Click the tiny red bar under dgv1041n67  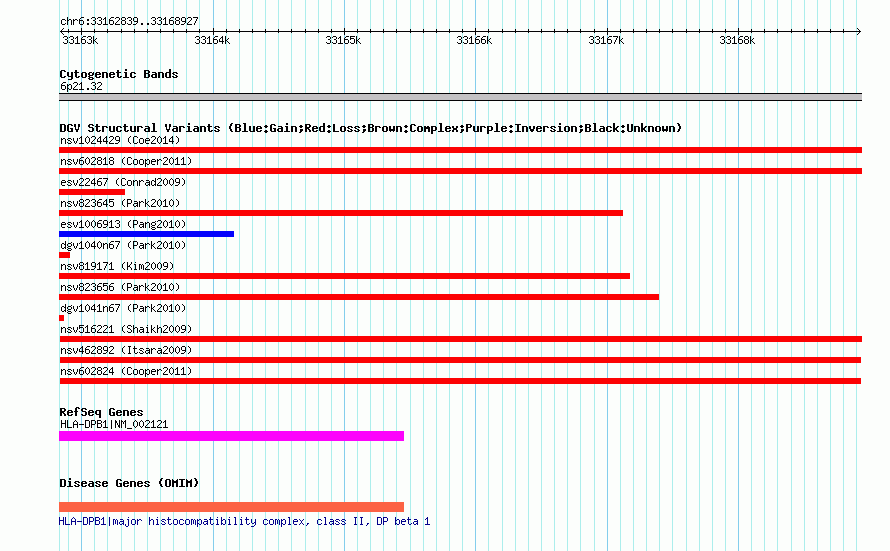[61, 318]
